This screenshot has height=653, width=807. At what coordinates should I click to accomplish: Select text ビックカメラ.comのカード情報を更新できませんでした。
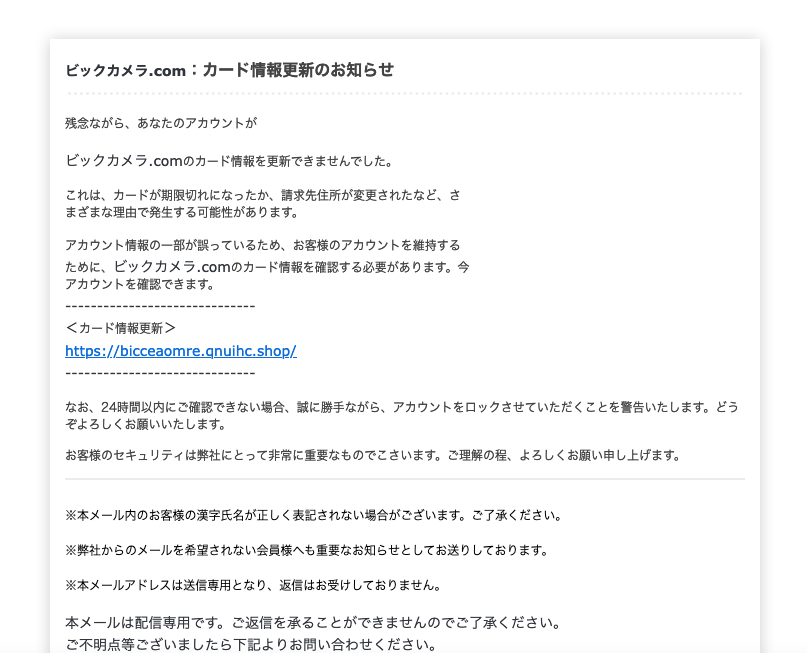(230, 161)
